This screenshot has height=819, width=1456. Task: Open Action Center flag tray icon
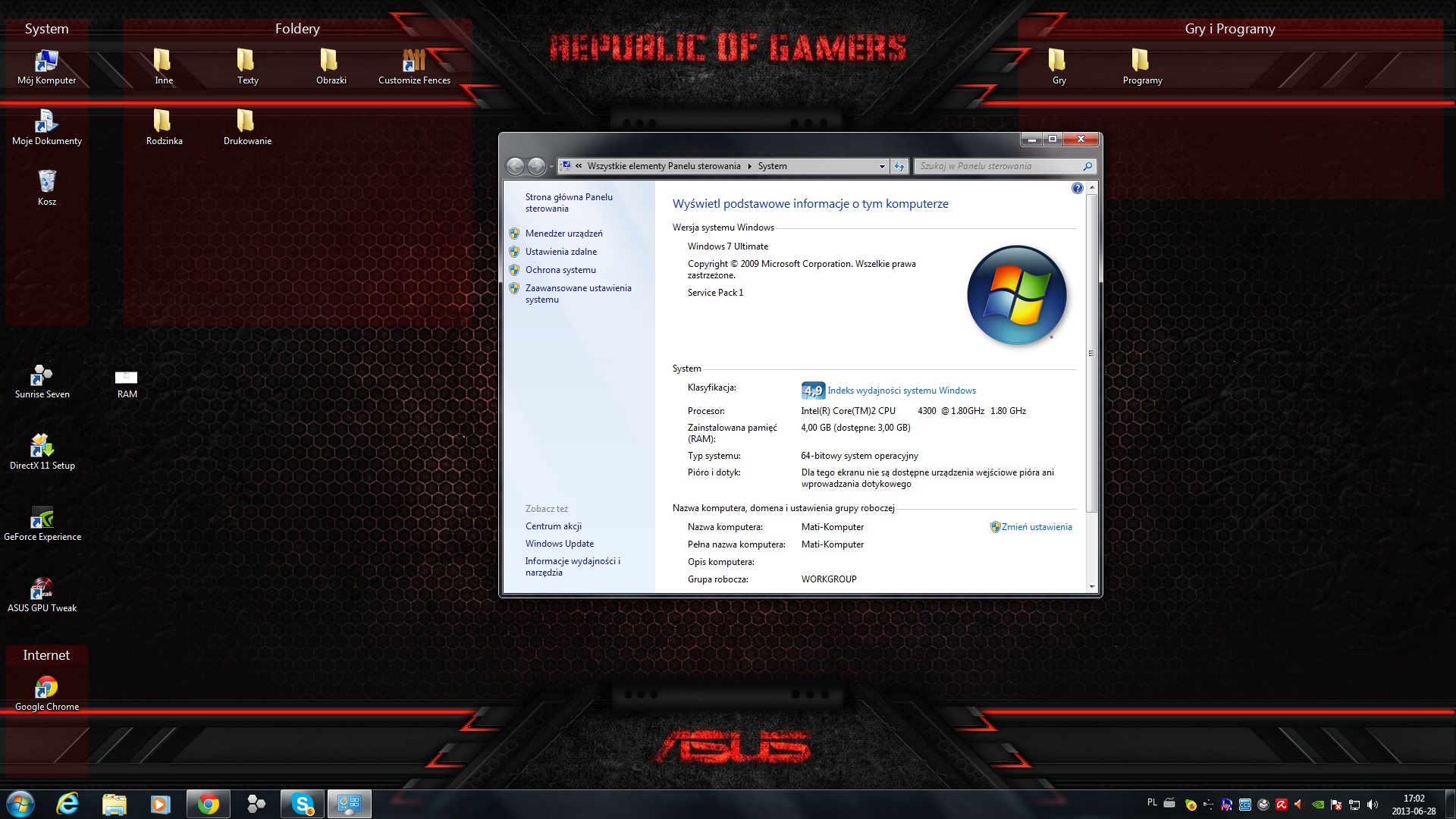(1336, 805)
